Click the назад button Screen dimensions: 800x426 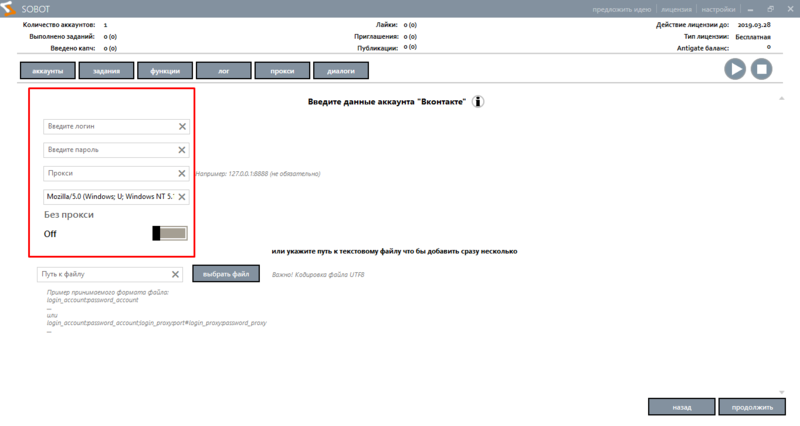coord(681,407)
